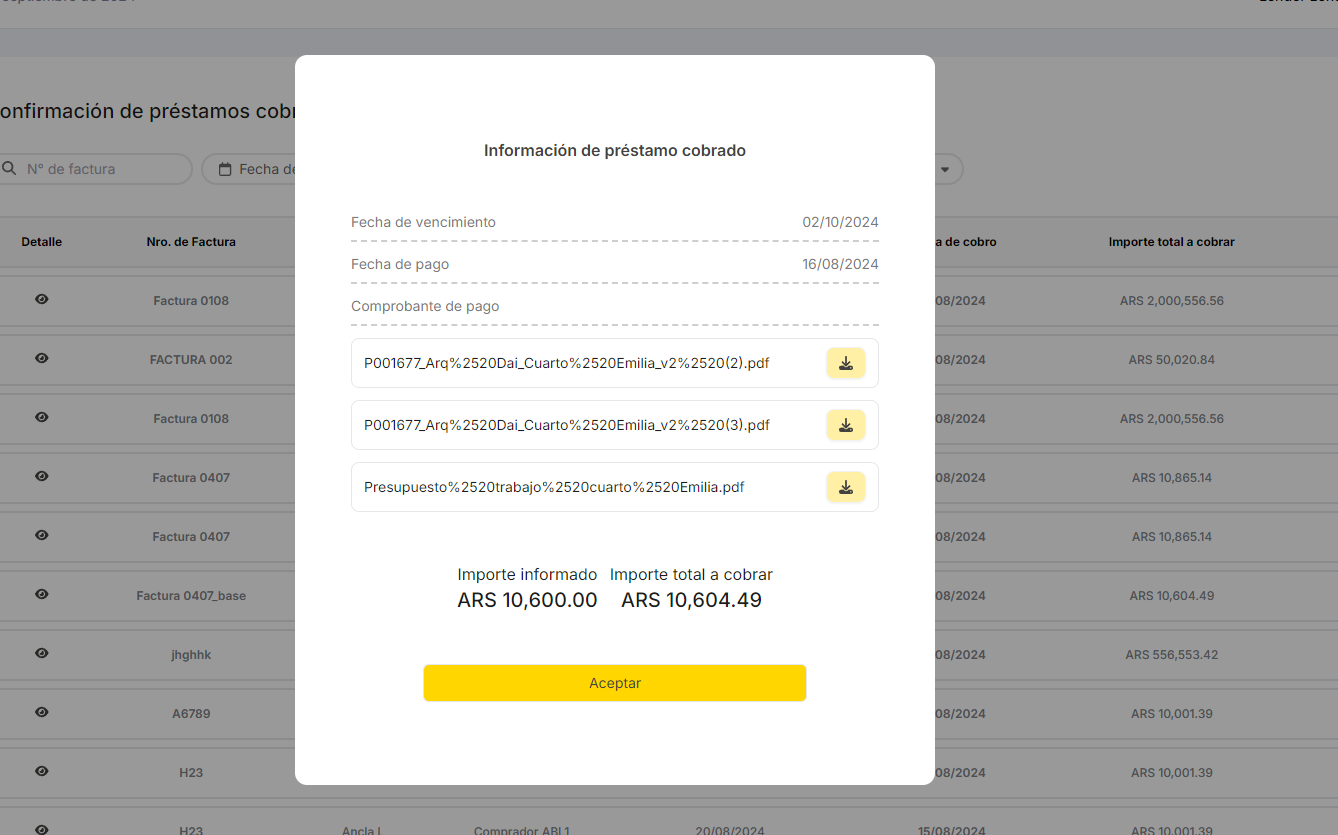This screenshot has height=835, width=1338.
Task: Sort by Nro. de Factura column header
Action: pyautogui.click(x=191, y=242)
